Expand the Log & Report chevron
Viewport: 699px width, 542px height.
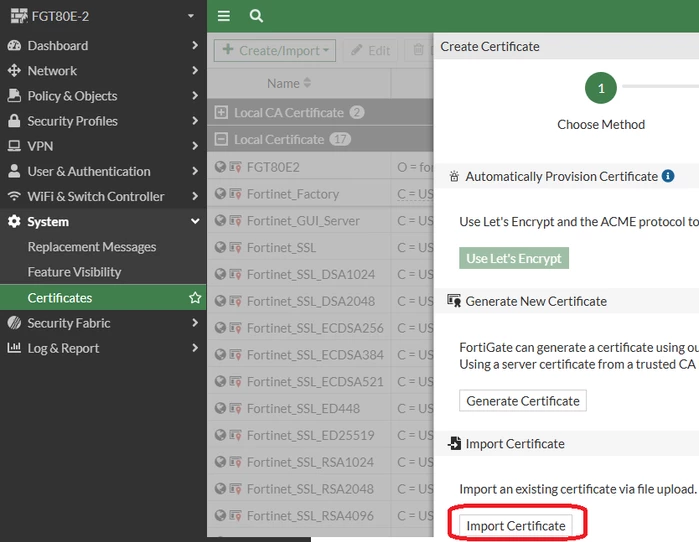[195, 348]
